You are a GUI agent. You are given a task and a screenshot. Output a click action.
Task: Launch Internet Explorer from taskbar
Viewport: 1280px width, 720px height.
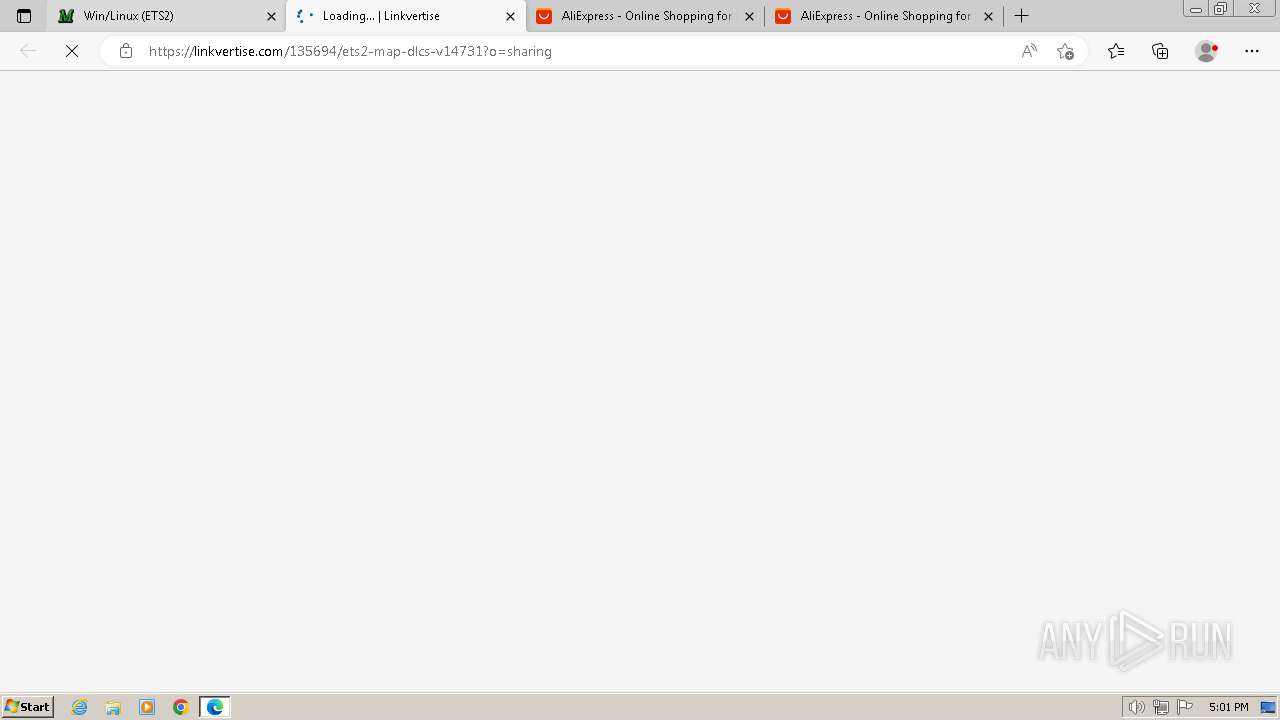coord(80,707)
